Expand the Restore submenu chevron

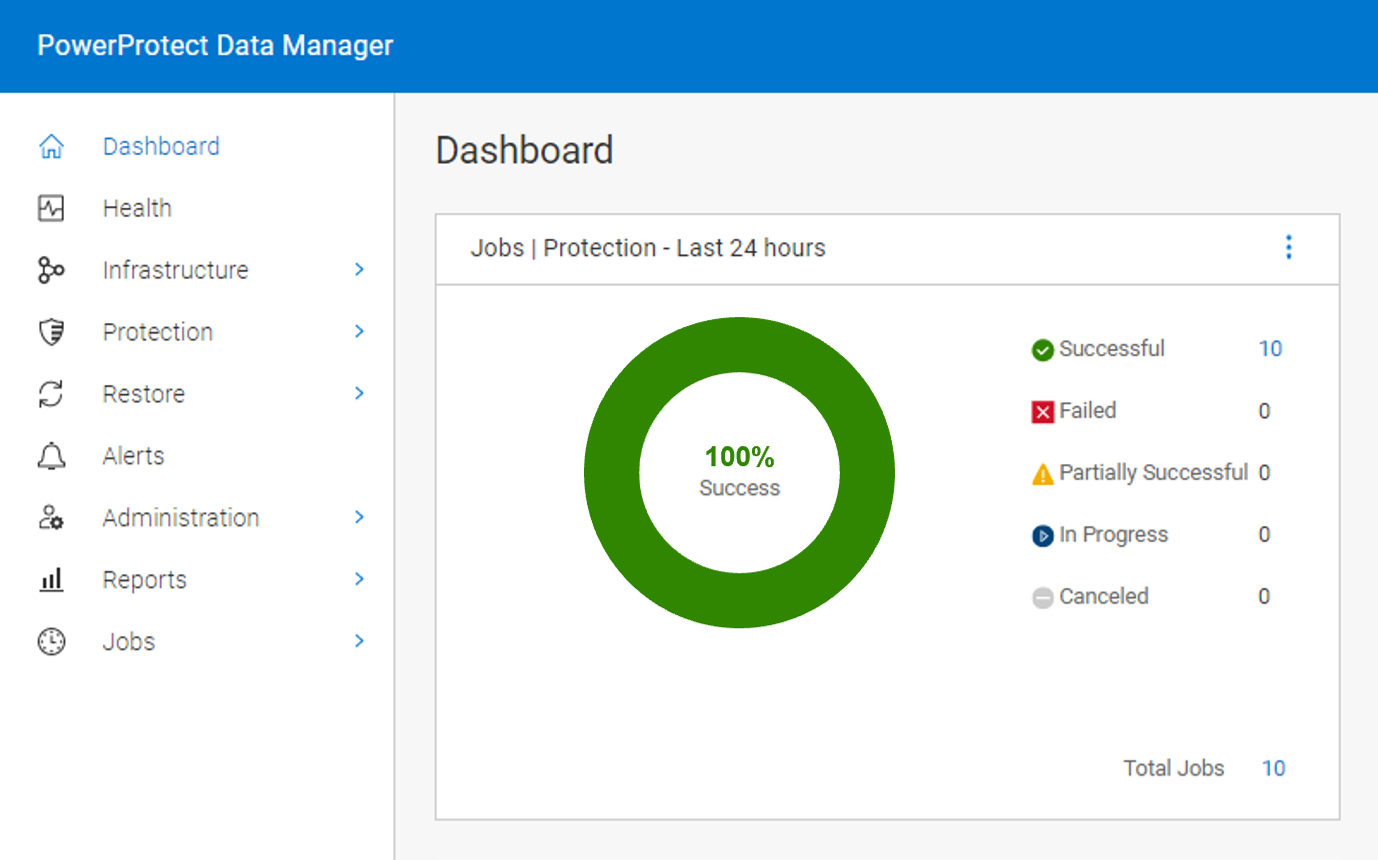pos(359,394)
